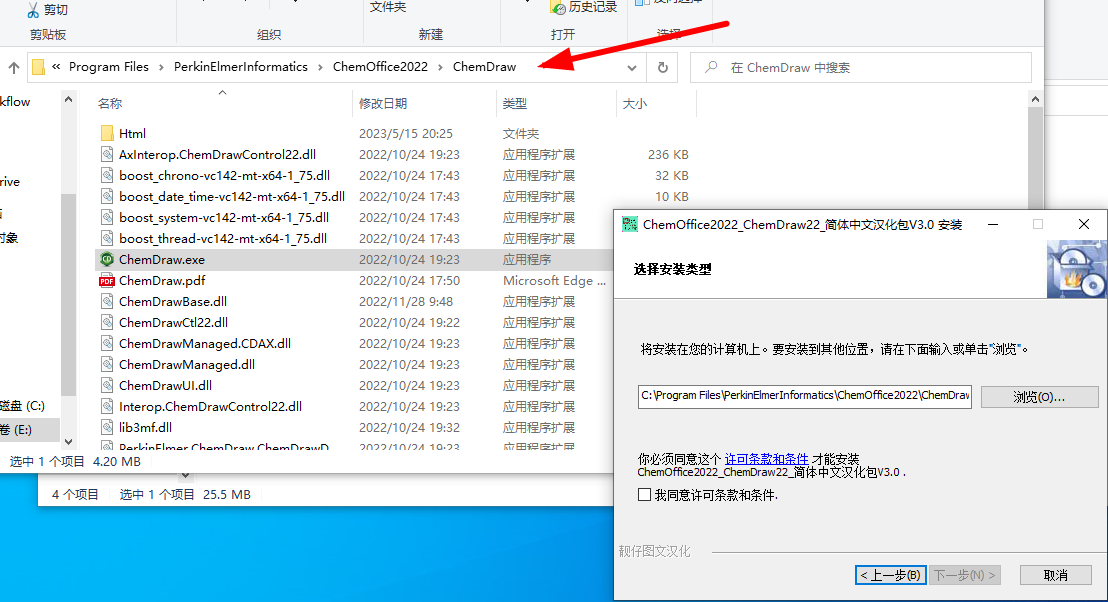Open address bar history dropdown

point(632,68)
